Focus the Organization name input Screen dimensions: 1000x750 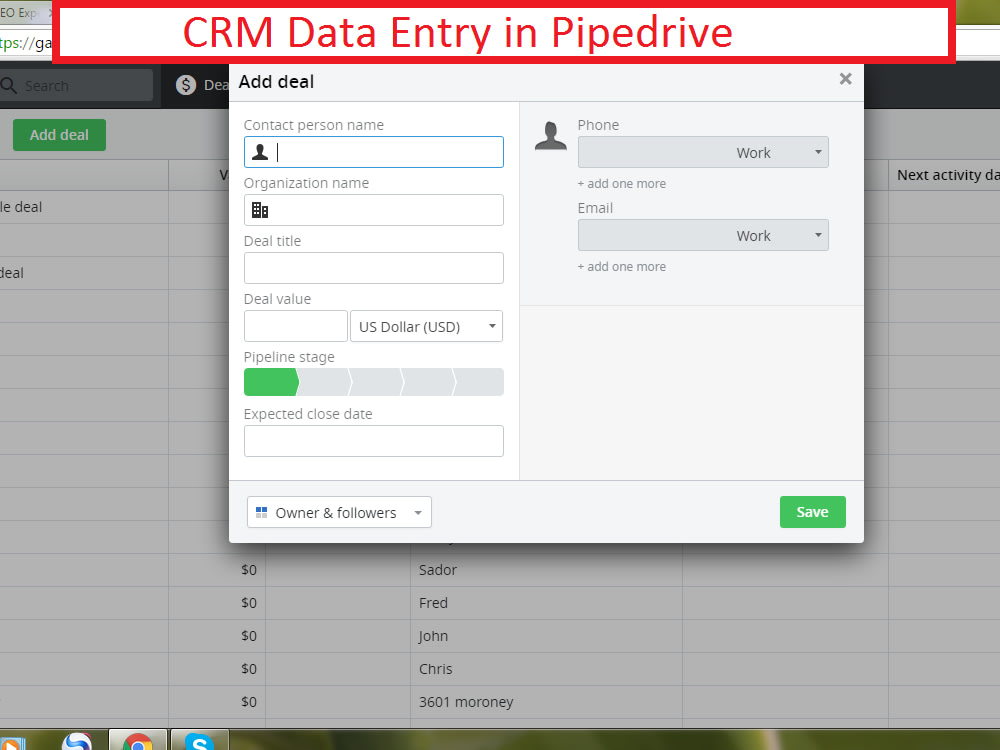point(374,210)
